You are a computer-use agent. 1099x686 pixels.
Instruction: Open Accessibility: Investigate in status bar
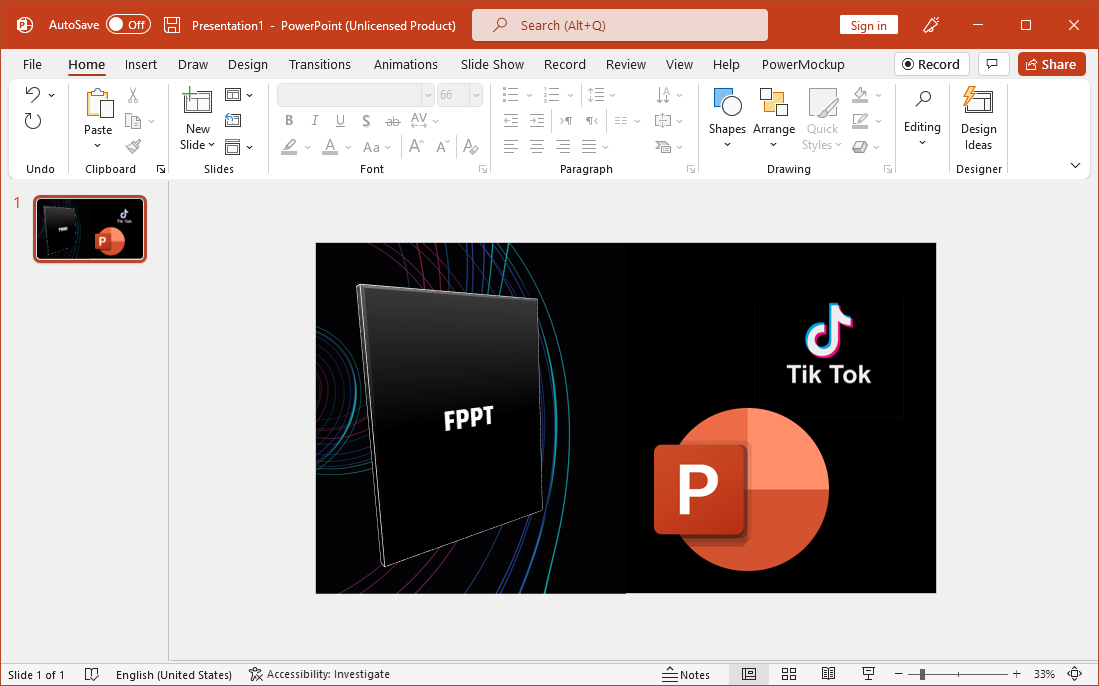[x=320, y=674]
